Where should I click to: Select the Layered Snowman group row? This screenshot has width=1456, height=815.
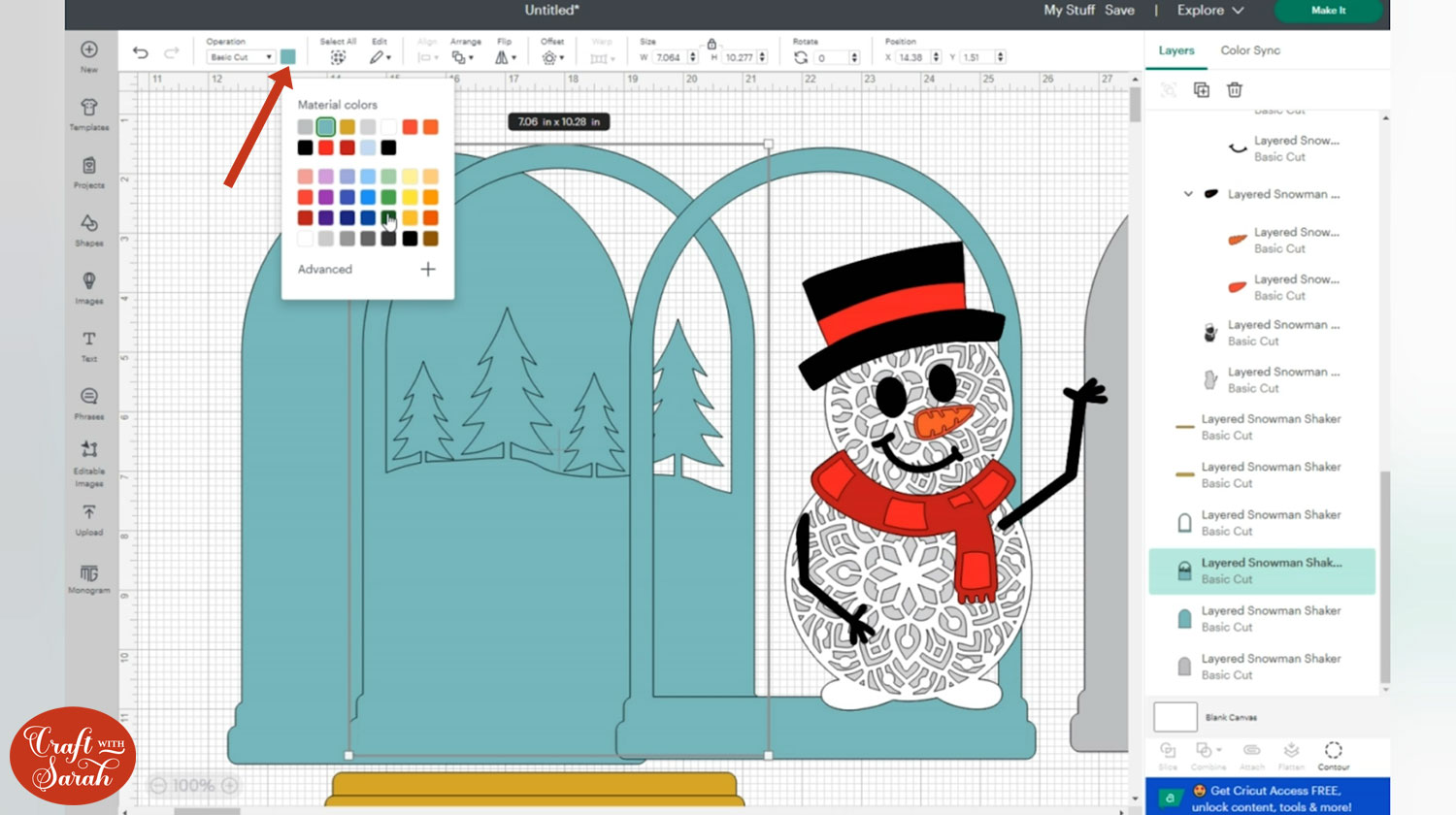point(1262,194)
